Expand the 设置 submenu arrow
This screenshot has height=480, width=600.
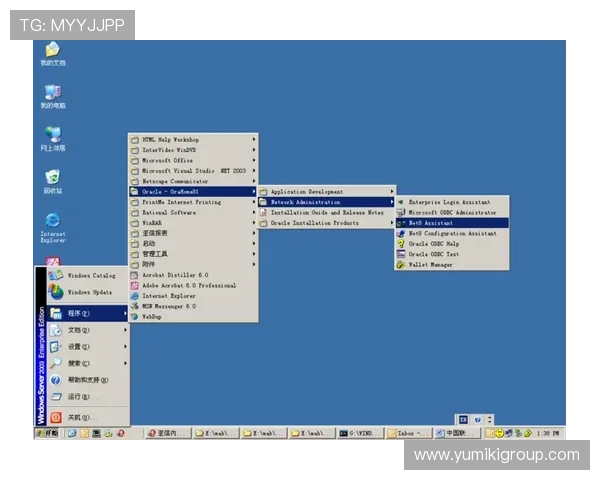125,346
